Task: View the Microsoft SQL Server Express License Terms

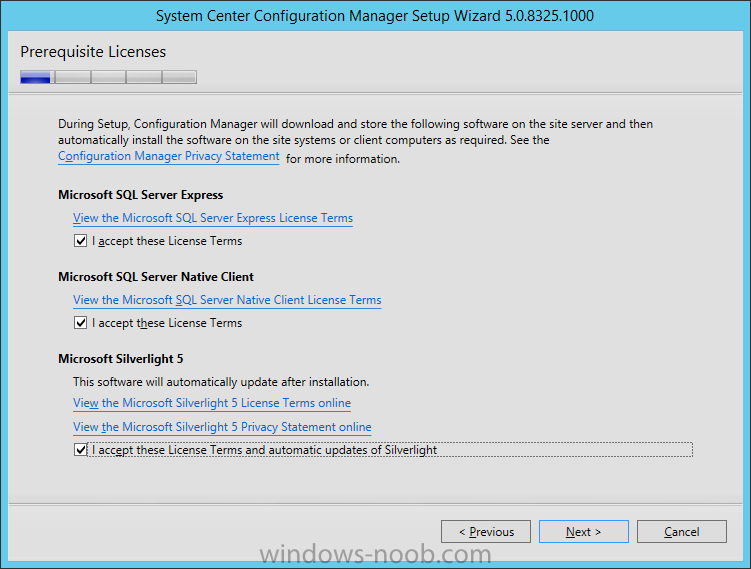Action: pyautogui.click(x=213, y=218)
